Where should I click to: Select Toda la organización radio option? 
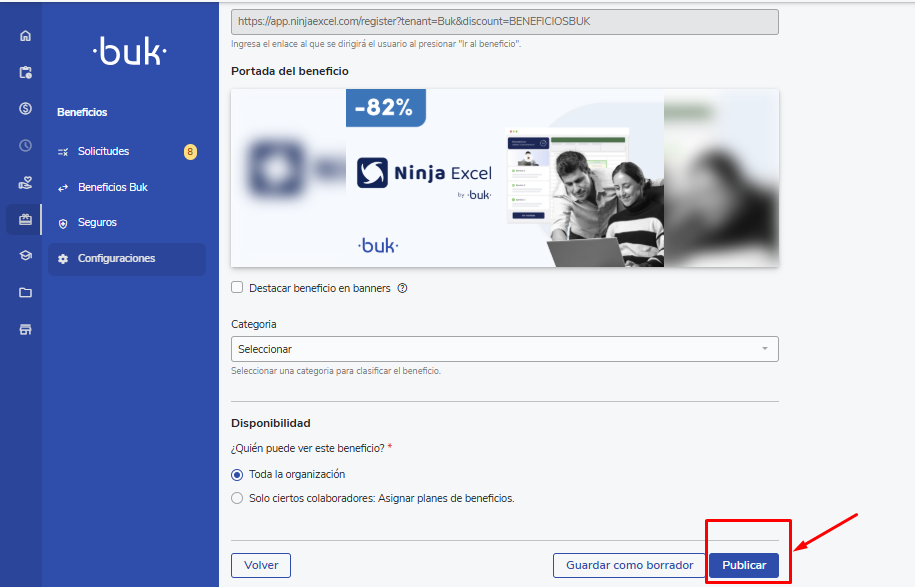(237, 474)
